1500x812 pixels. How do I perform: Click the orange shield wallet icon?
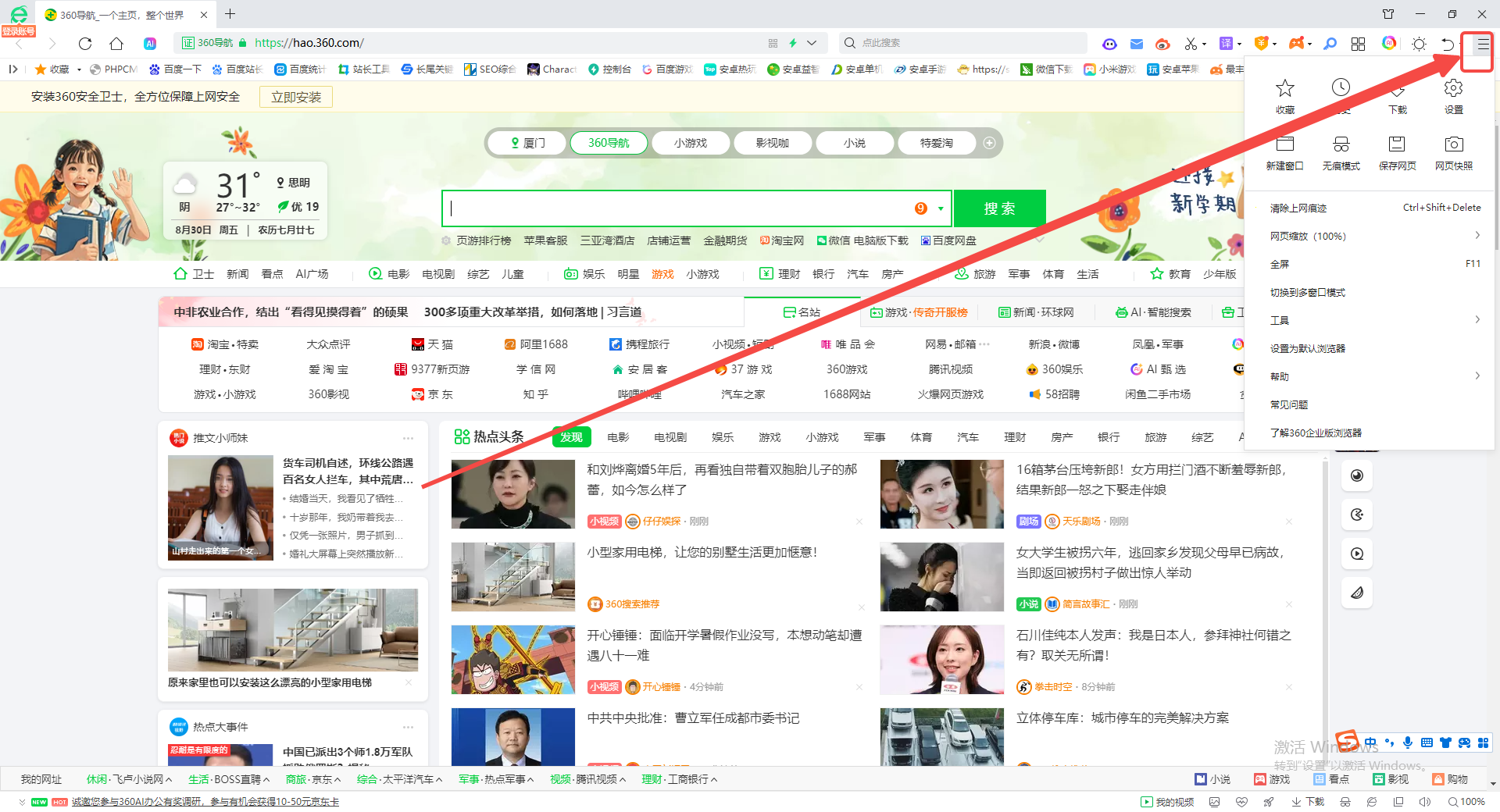tap(1261, 44)
